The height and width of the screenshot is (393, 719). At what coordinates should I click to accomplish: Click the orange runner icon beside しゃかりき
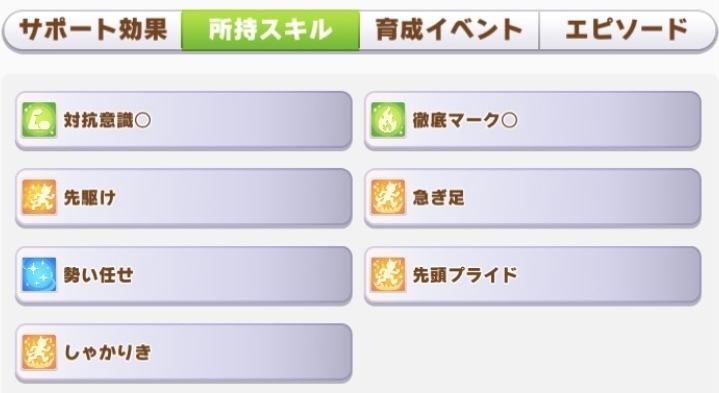tap(39, 352)
